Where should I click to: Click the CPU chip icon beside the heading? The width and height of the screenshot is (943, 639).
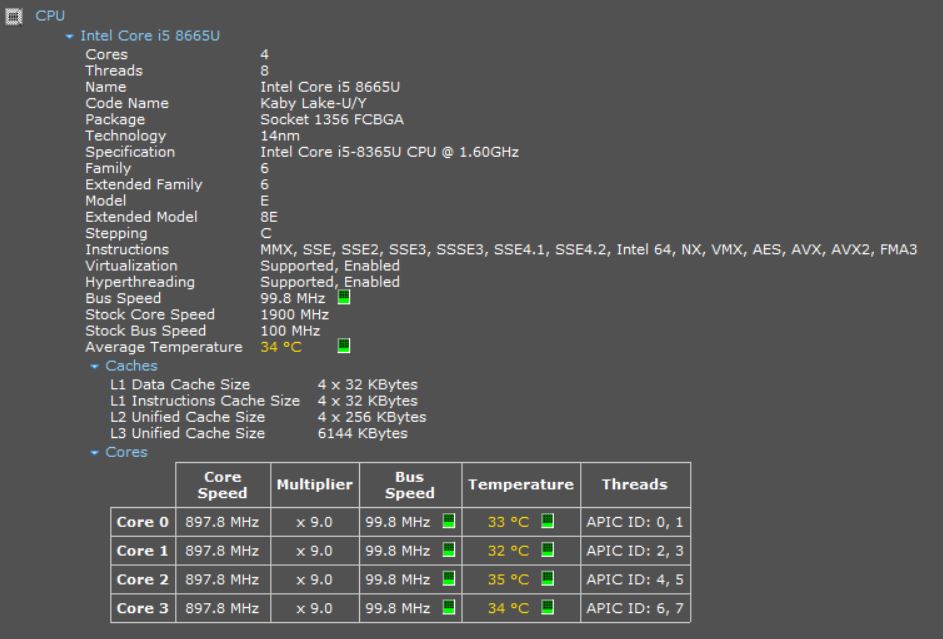(x=15, y=16)
